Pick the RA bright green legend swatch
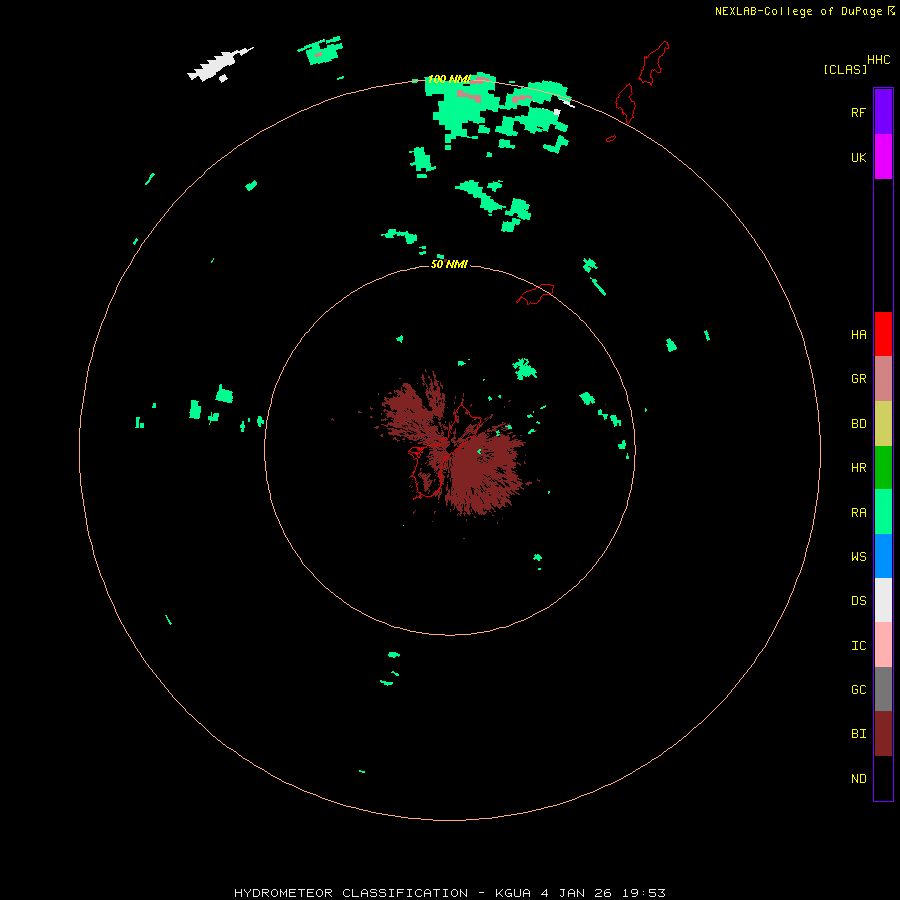The height and width of the screenshot is (900, 900). [x=883, y=512]
